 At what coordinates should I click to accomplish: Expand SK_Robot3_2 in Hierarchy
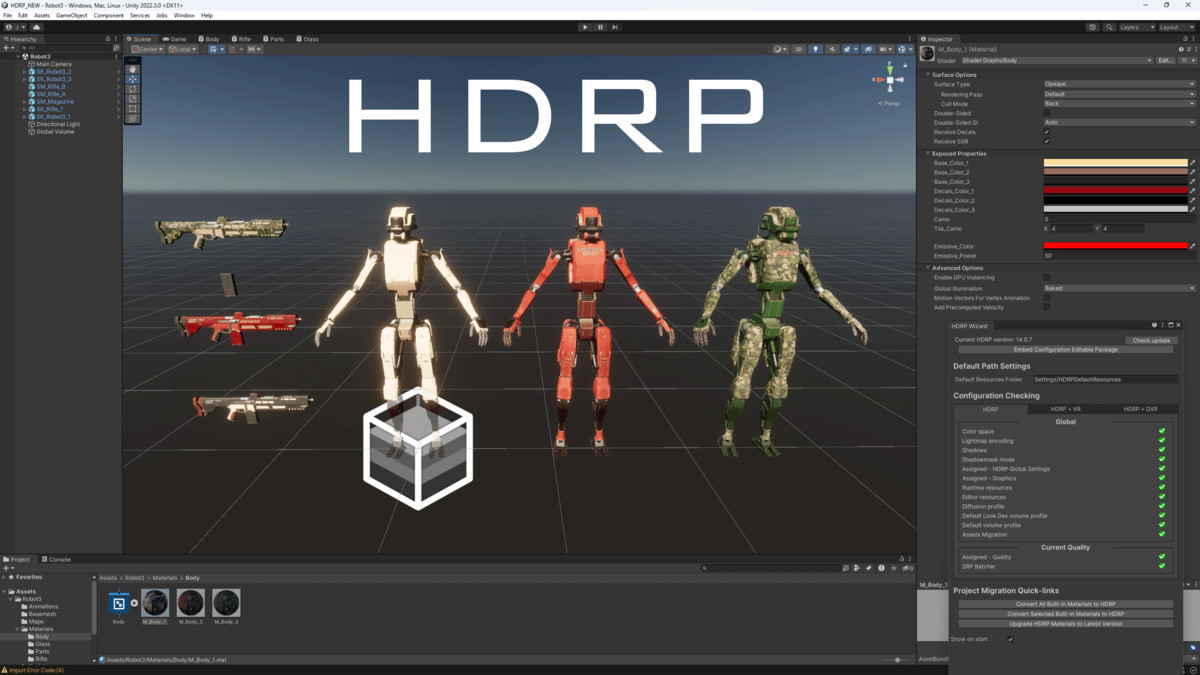point(24,72)
